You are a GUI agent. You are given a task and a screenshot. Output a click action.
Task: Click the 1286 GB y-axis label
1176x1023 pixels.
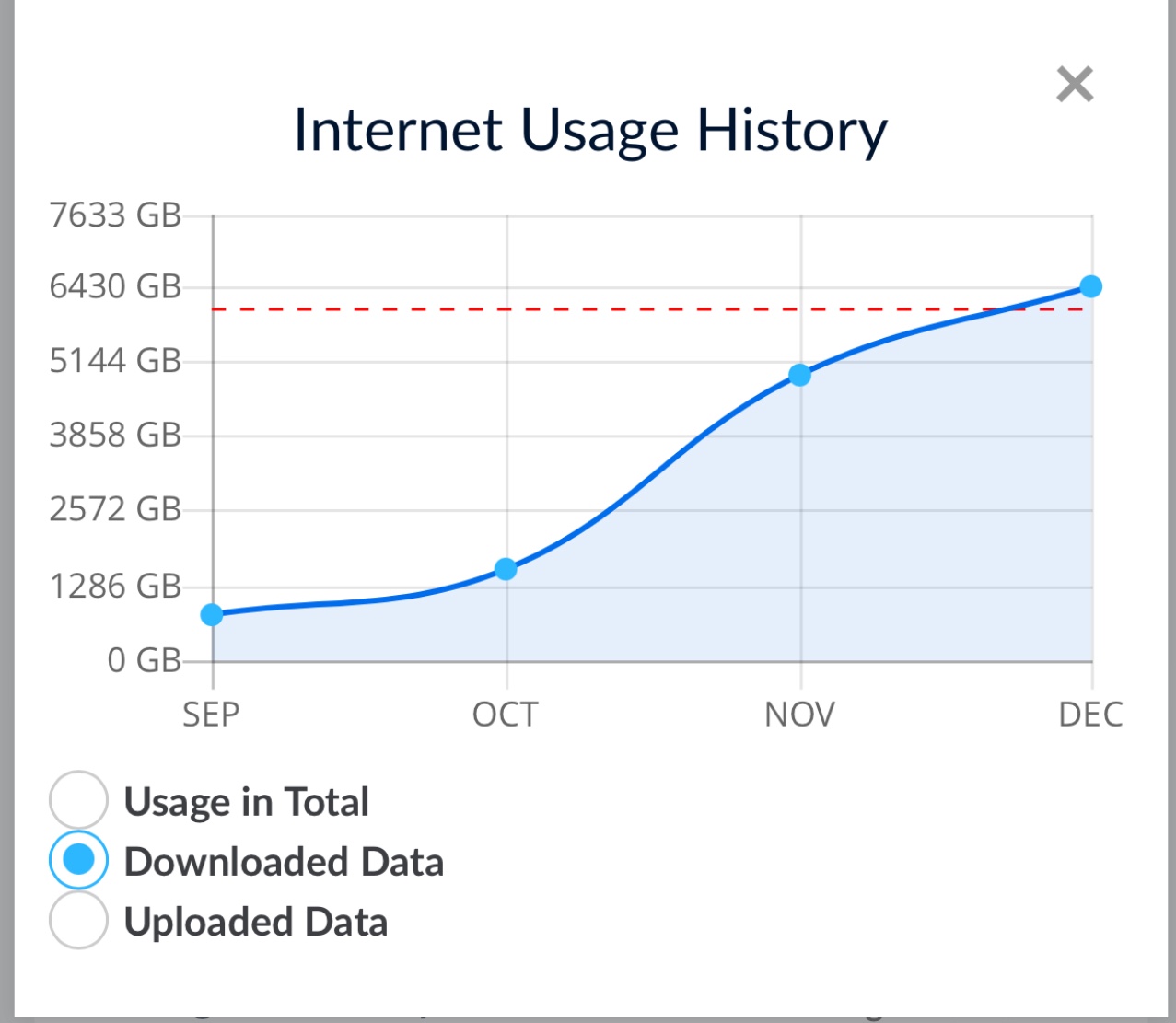[x=116, y=586]
